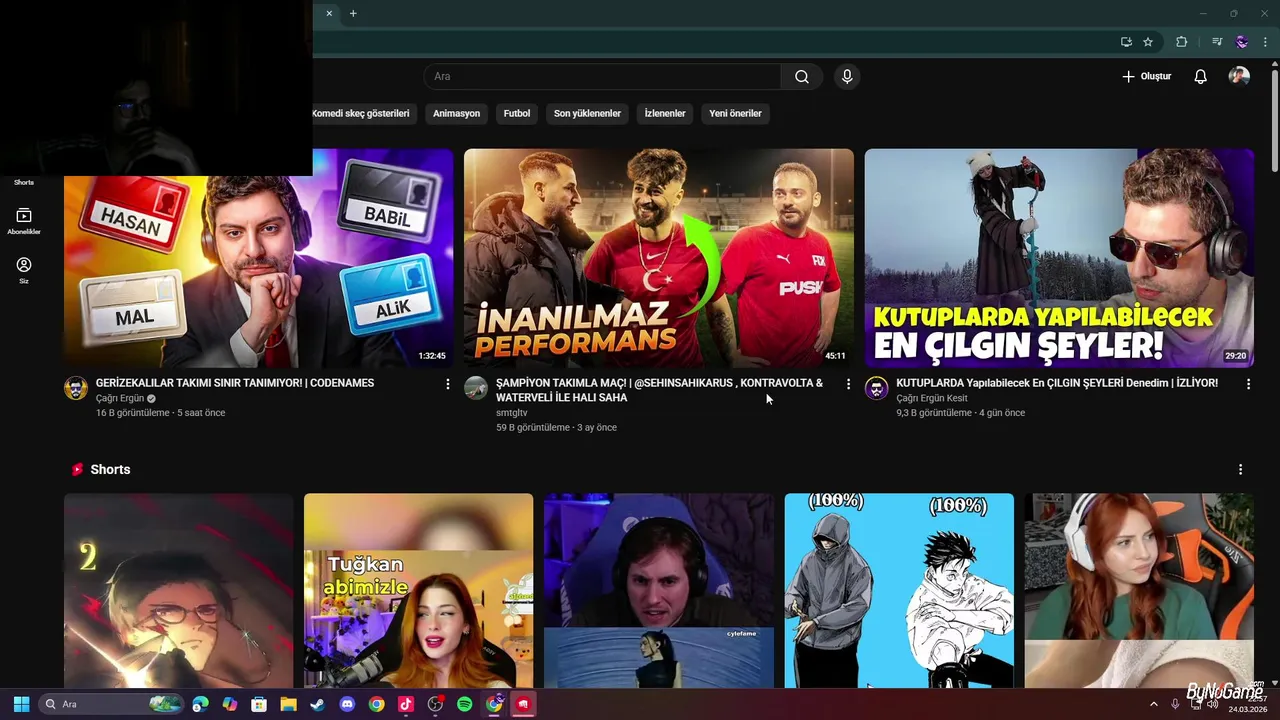
Task: Open the YouTube account avatar menu
Action: pos(1239,77)
